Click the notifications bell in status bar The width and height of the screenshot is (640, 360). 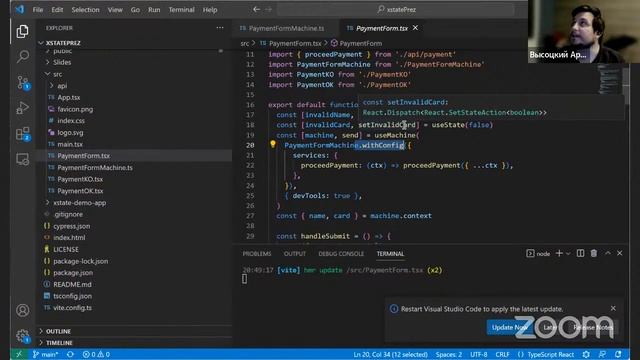coord(618,354)
